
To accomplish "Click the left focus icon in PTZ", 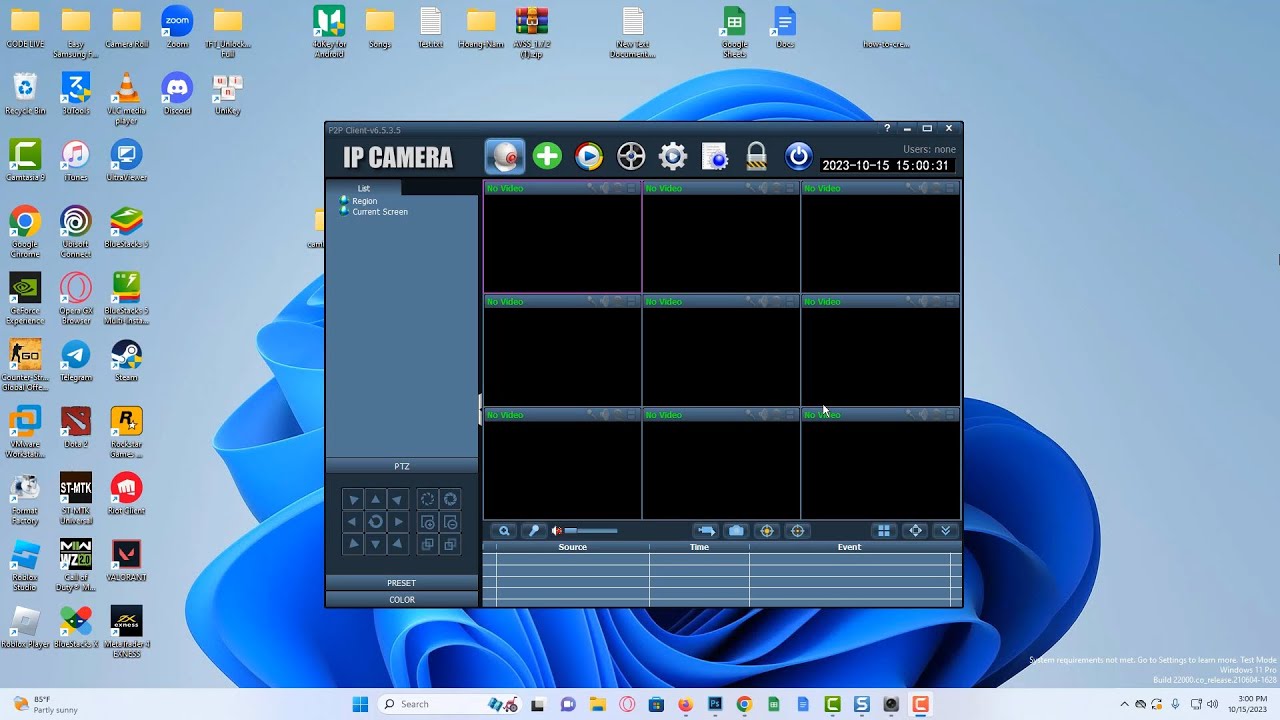I will pyautogui.click(x=427, y=544).
